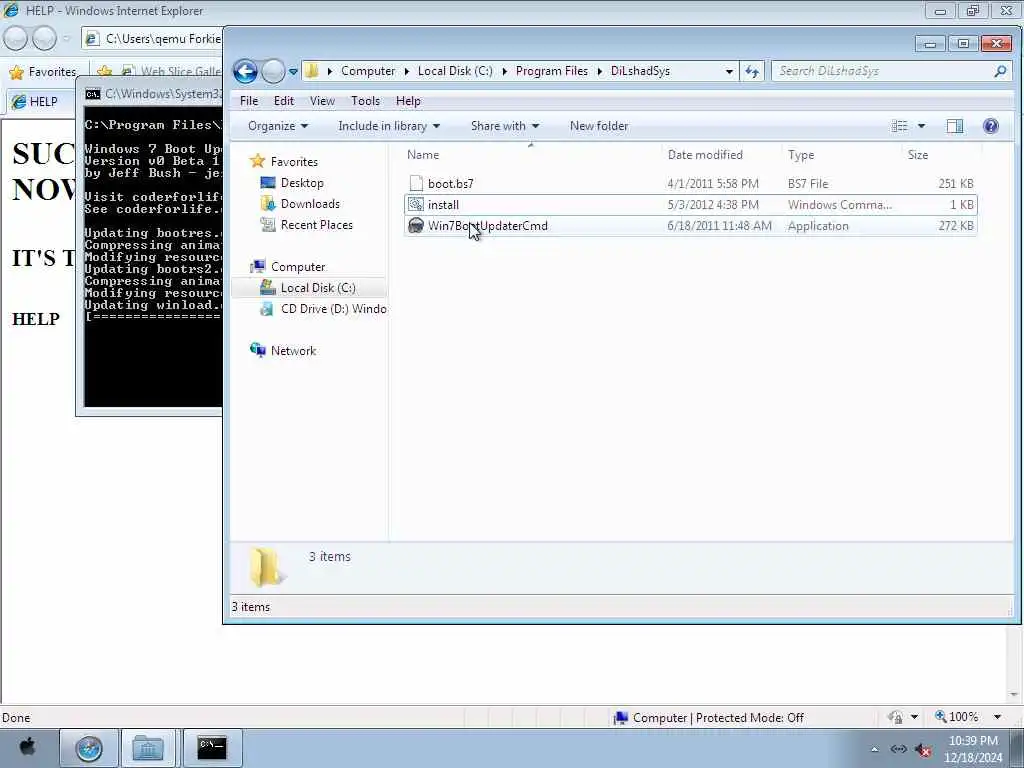Click Internet Explorer address bar
Viewport: 1024px width, 768px height.
point(153,39)
